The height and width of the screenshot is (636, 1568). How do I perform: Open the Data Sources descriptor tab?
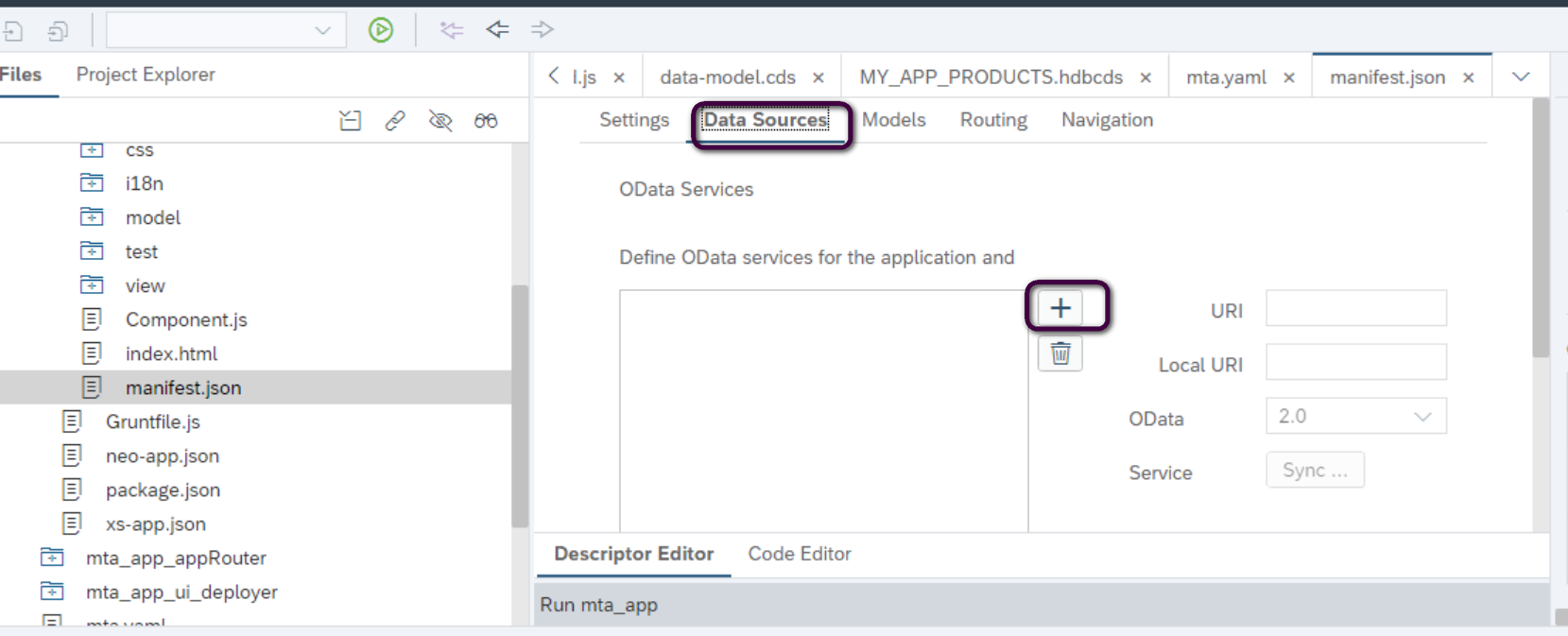tap(766, 120)
